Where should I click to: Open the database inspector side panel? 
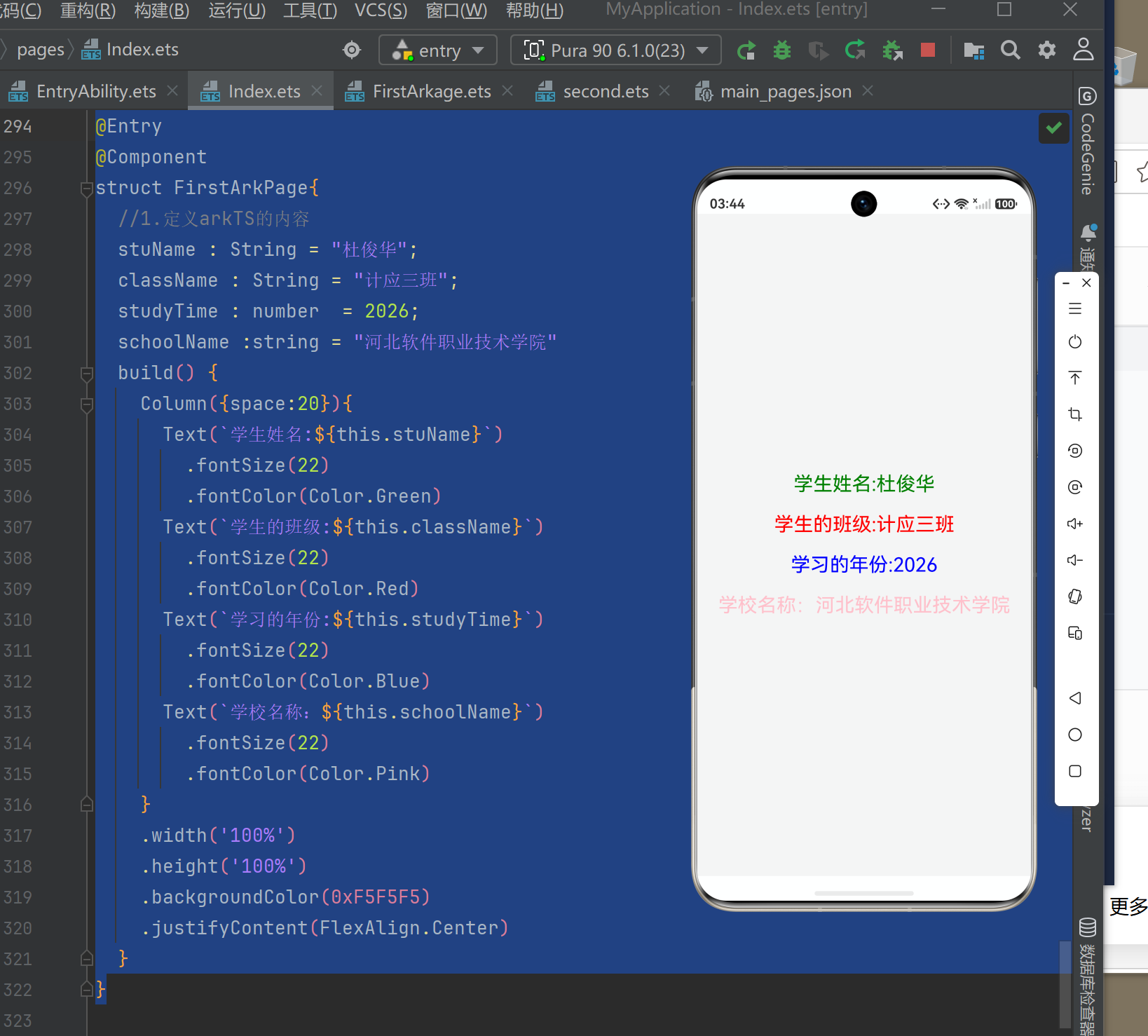point(1088,976)
